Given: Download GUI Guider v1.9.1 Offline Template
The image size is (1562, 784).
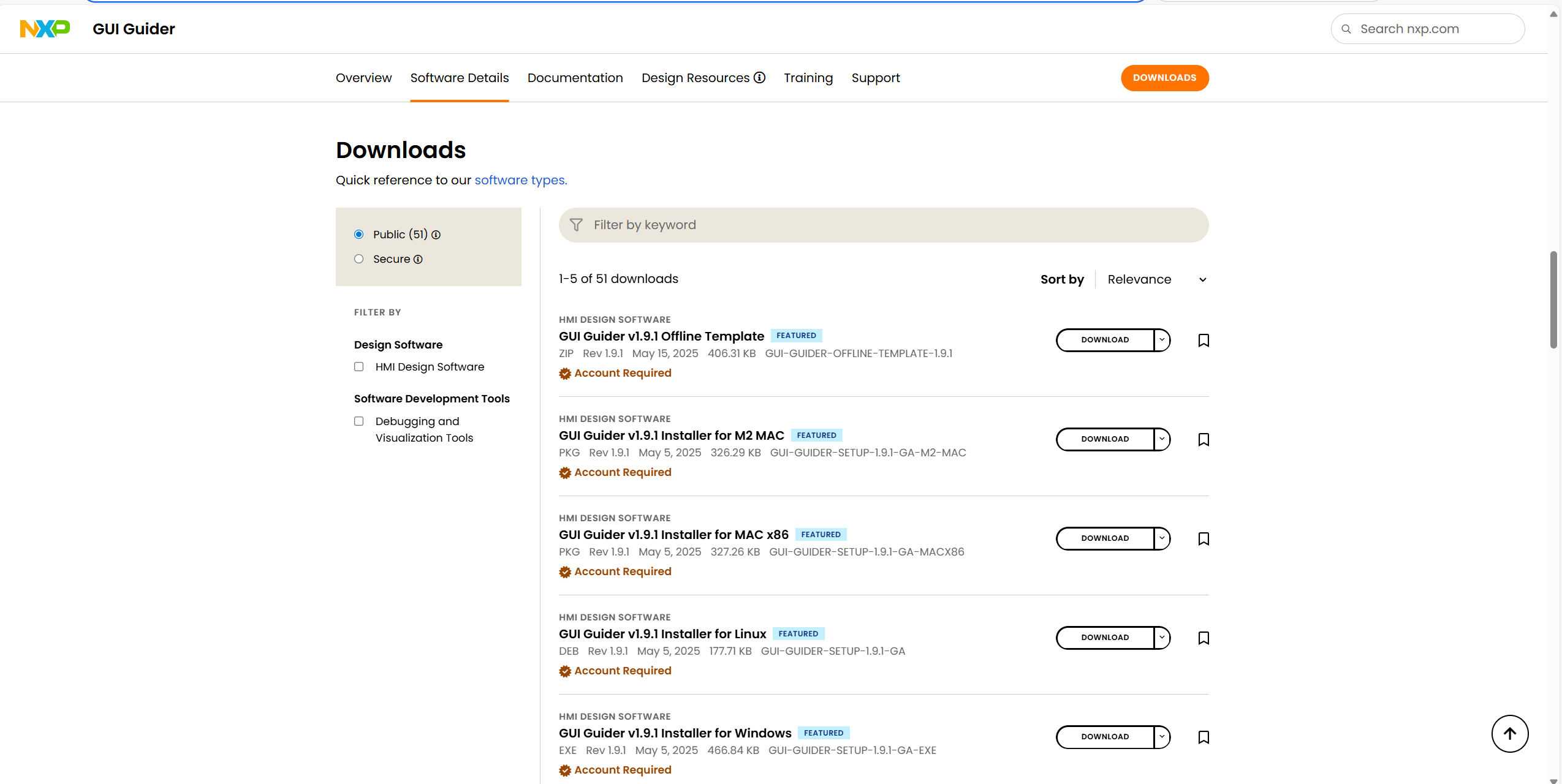Looking at the screenshot, I should click(x=1105, y=340).
